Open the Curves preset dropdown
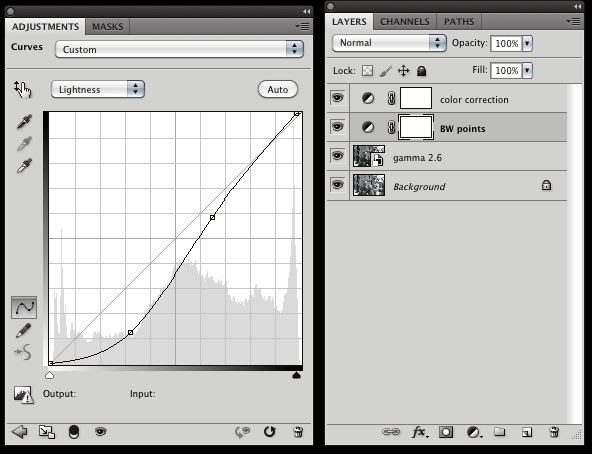 179,49
